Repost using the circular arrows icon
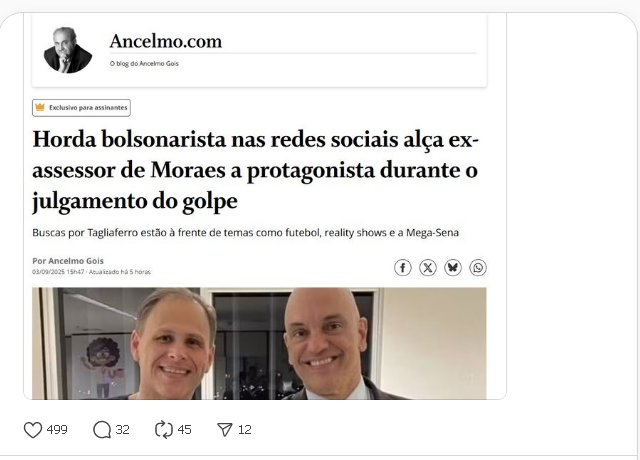Viewport: 640px width, 460px height. (x=164, y=430)
